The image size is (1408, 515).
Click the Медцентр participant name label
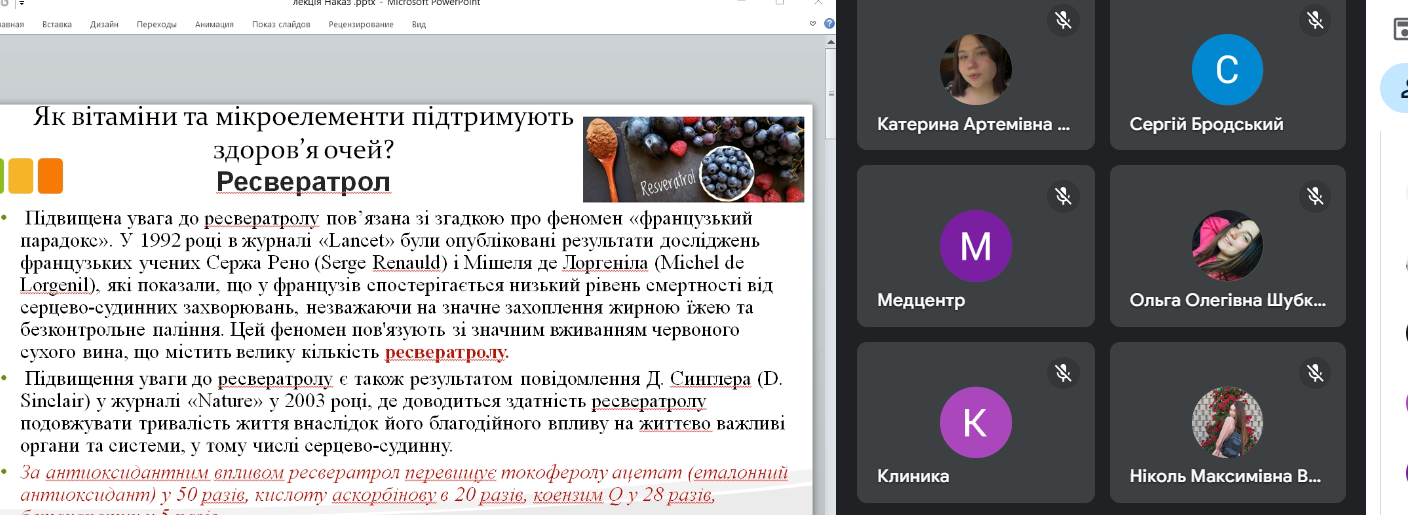(921, 300)
